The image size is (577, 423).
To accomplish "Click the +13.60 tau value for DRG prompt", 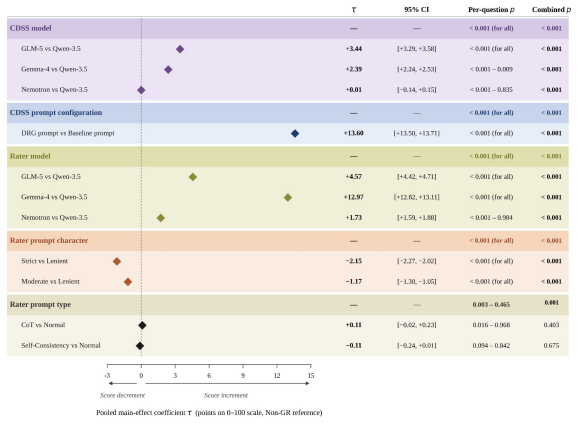I will tap(354, 133).
